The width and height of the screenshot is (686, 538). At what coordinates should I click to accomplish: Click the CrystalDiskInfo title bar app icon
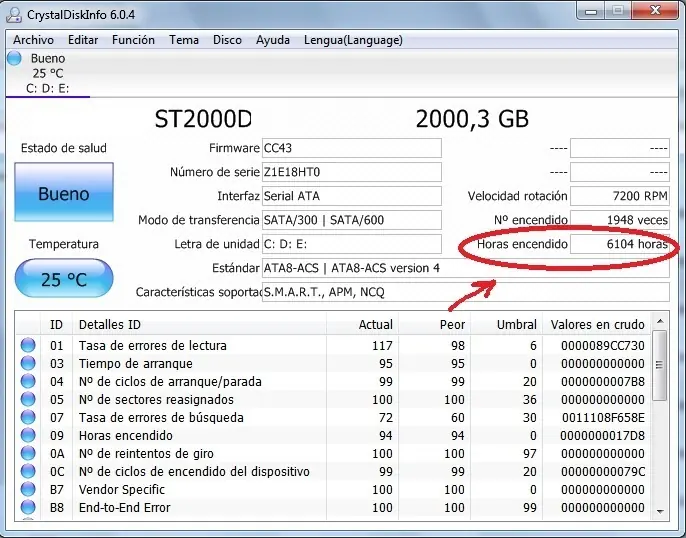pyautogui.click(x=14, y=15)
